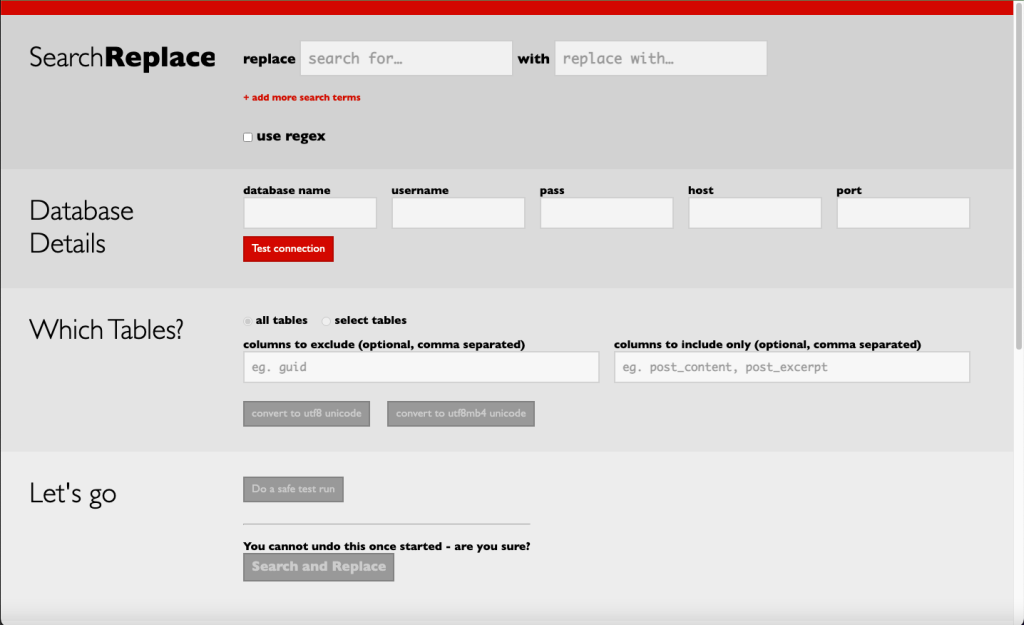This screenshot has width=1024, height=625.
Task: Click the columns to include only field
Action: pyautogui.click(x=792, y=367)
